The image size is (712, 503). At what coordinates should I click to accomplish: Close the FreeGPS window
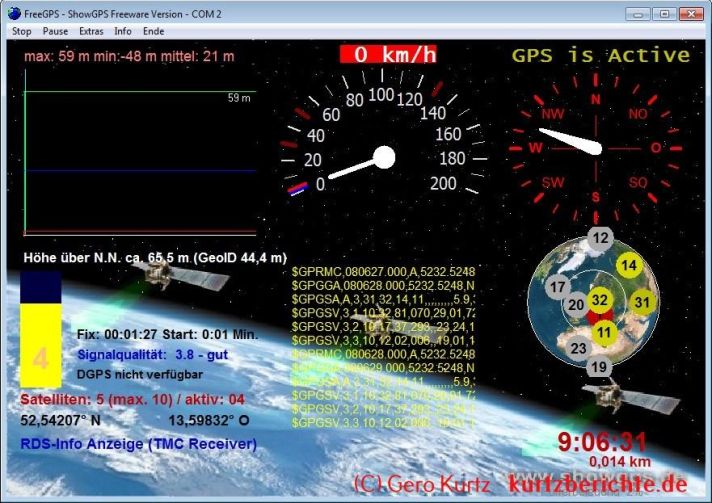(691, 14)
